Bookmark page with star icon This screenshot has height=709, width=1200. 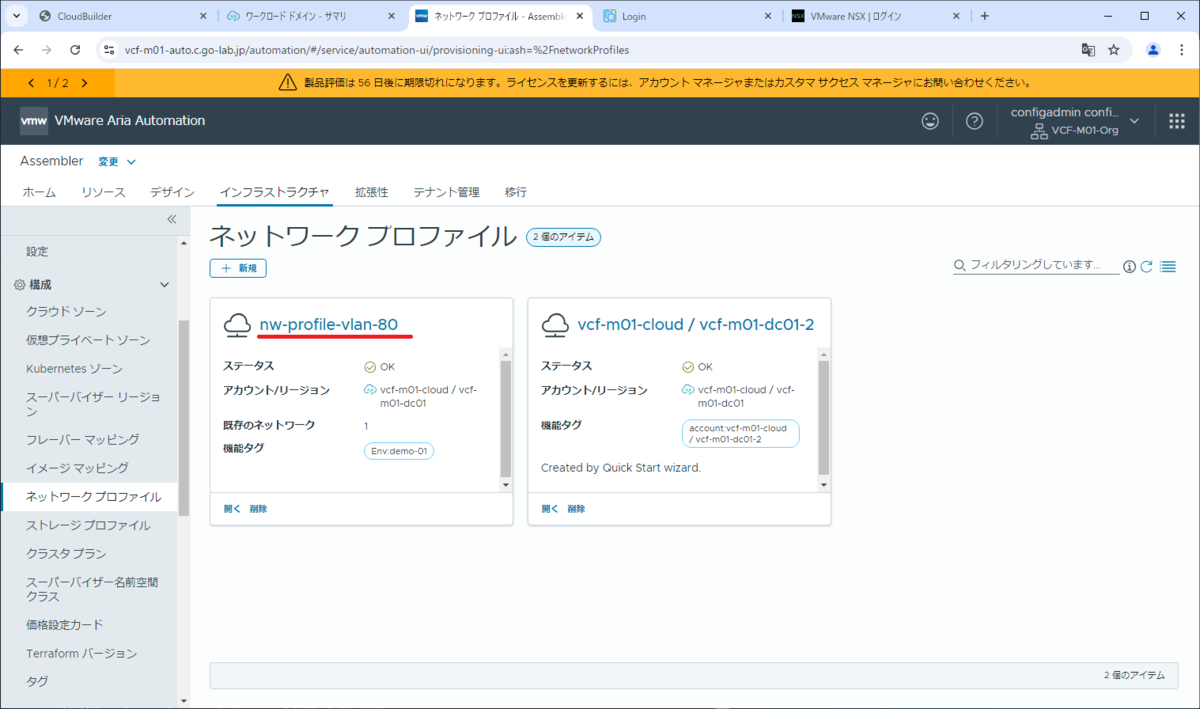(x=1113, y=49)
